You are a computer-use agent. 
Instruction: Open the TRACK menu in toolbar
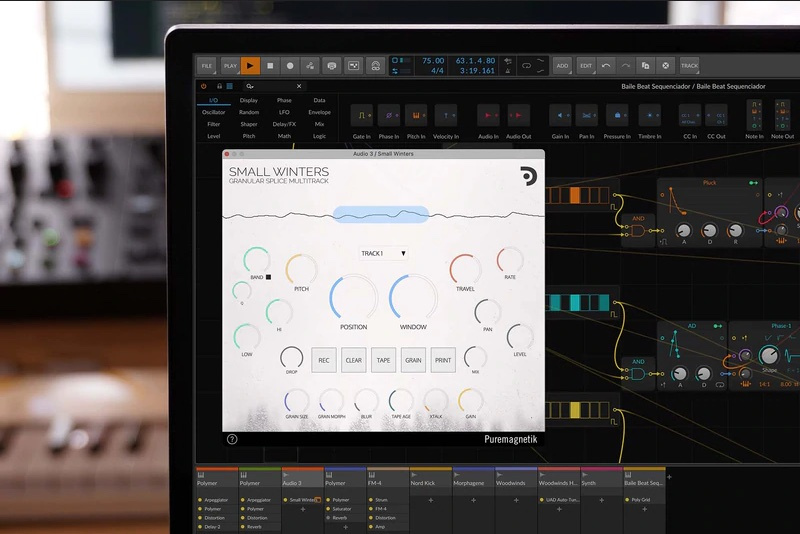point(689,66)
